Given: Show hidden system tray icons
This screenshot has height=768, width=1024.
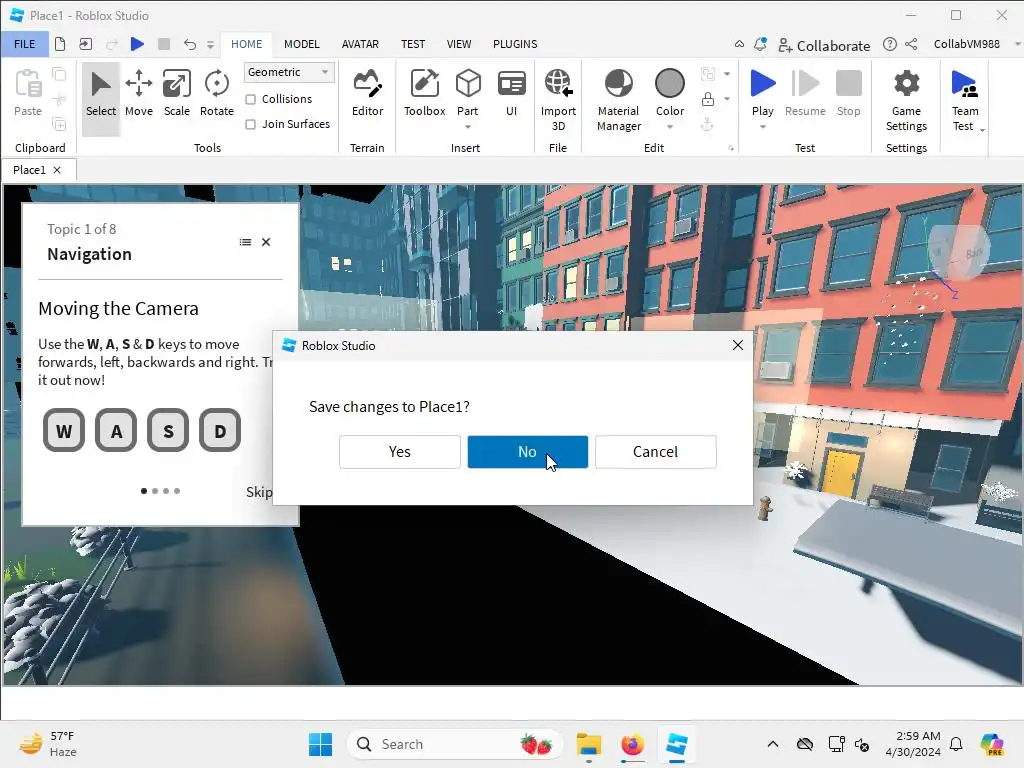Looking at the screenshot, I should 773,744.
